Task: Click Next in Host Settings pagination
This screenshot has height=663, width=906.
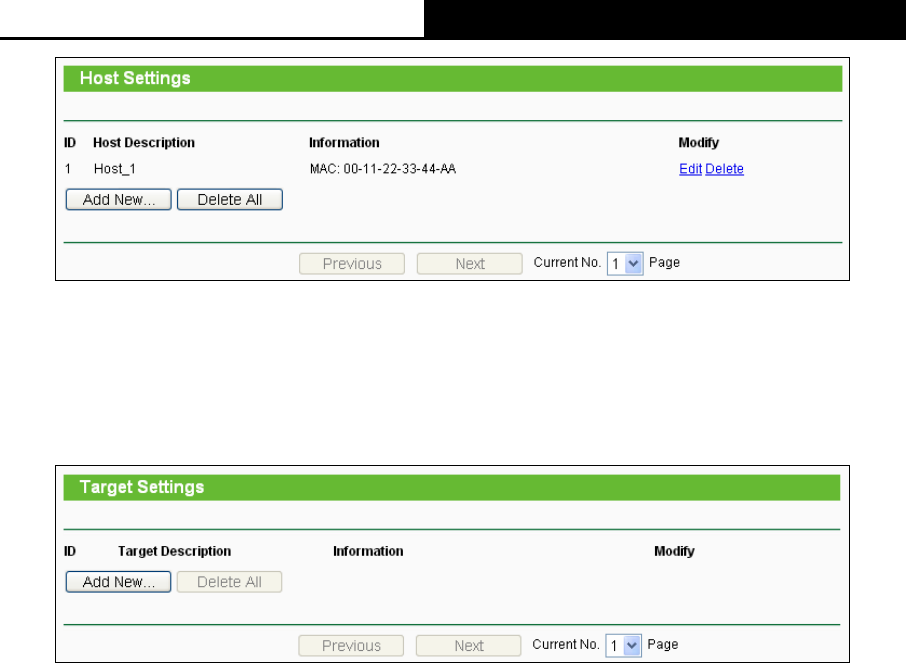Action: tap(470, 264)
